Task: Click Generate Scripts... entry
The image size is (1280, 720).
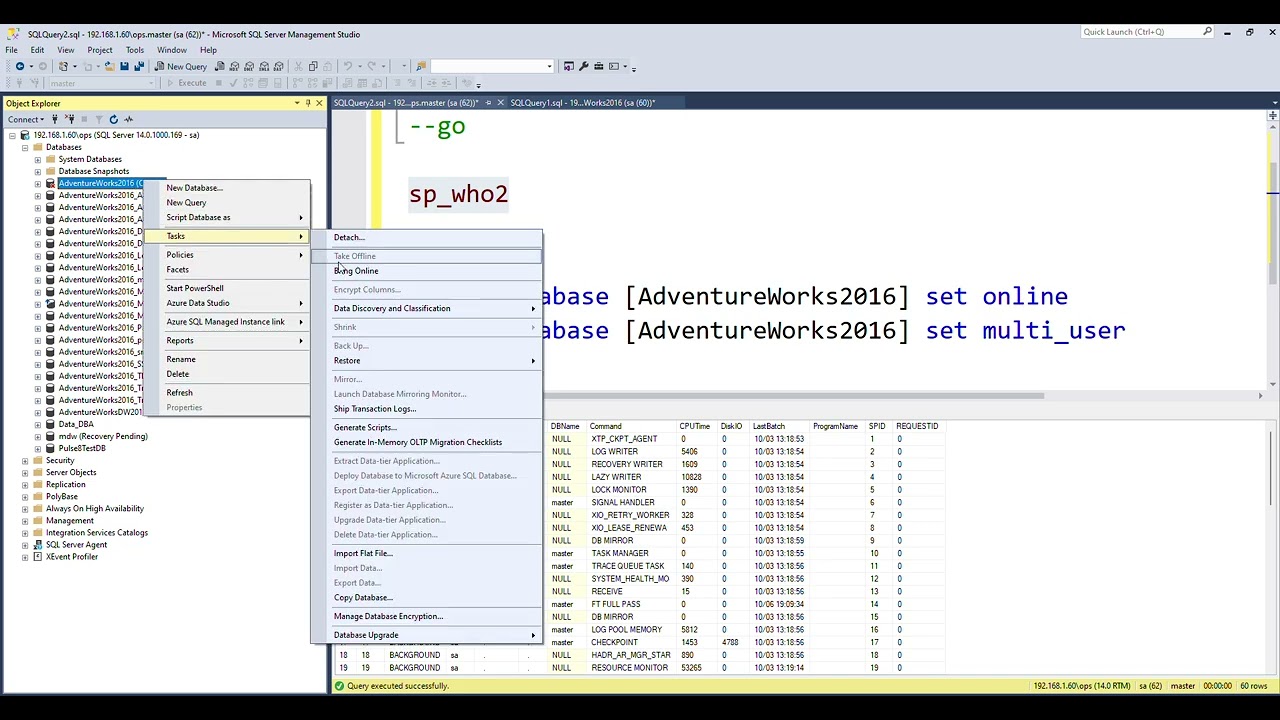Action: coord(427,427)
